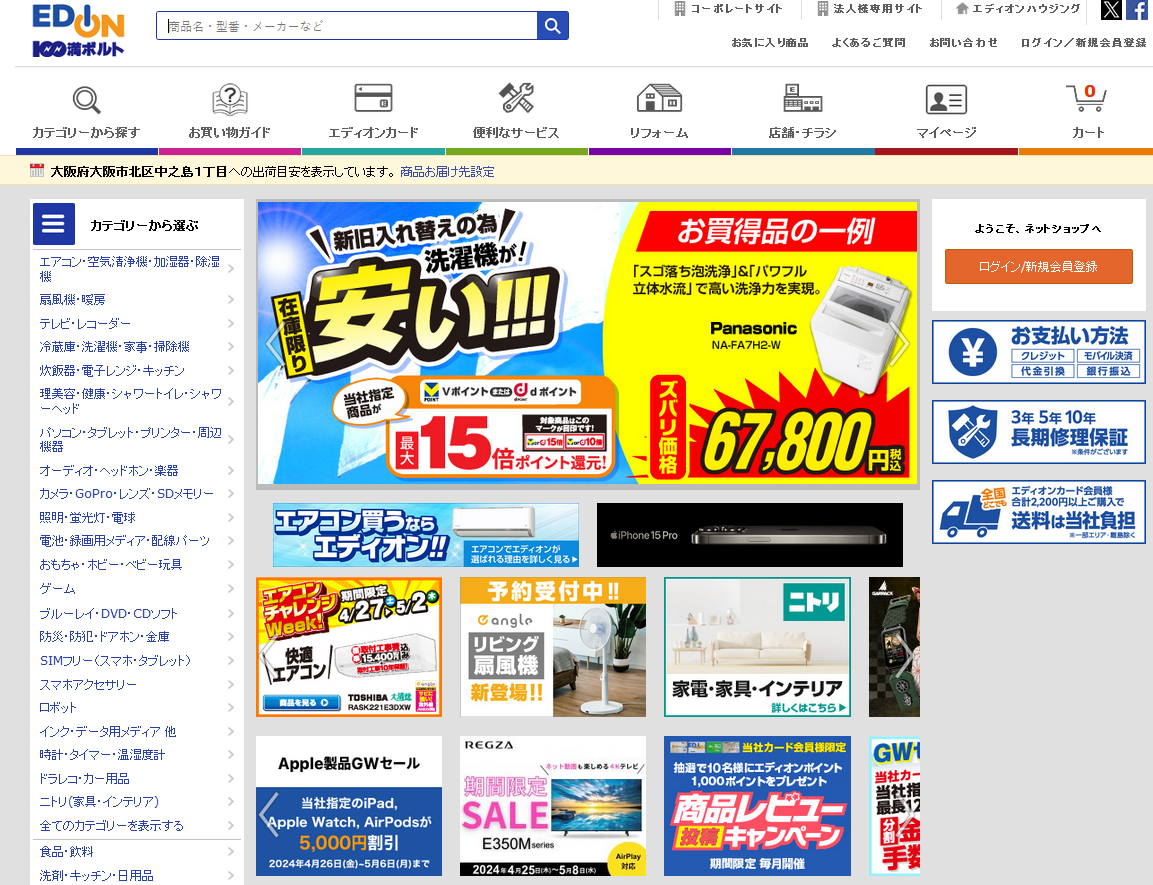Click the lower promo row left arrow

268,814
